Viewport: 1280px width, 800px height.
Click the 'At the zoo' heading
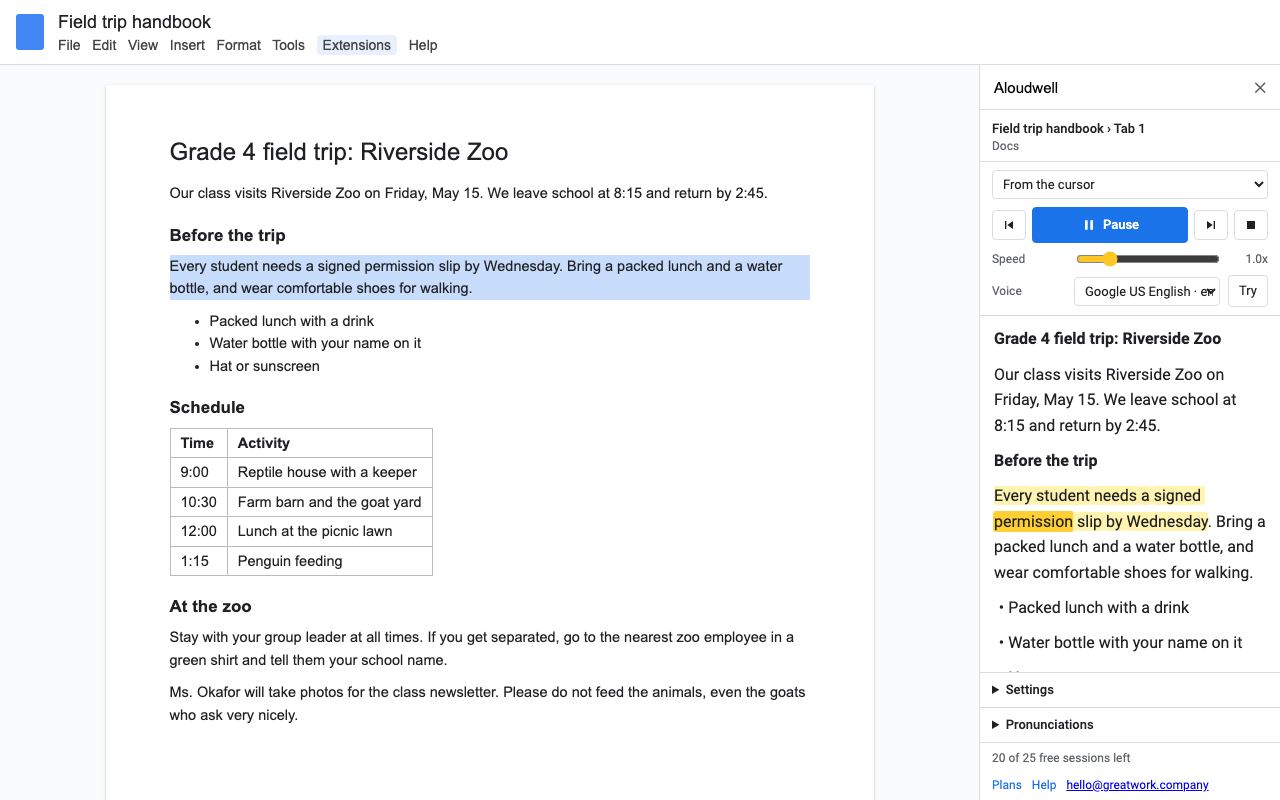tap(211, 606)
